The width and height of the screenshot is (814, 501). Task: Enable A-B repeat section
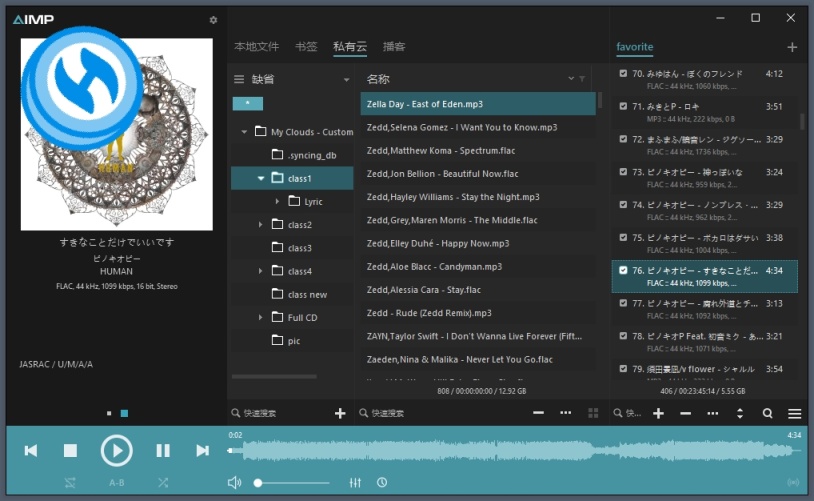click(116, 483)
